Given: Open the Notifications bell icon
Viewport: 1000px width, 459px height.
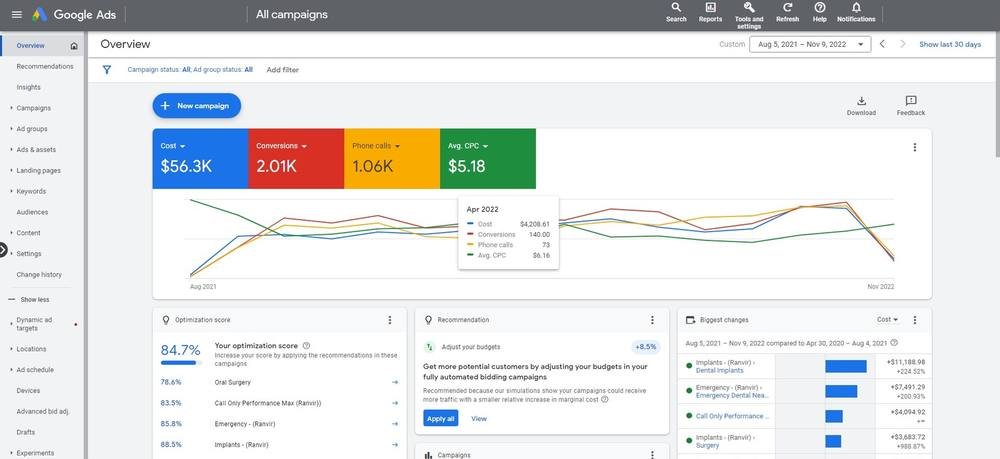Looking at the screenshot, I should pyautogui.click(x=856, y=11).
